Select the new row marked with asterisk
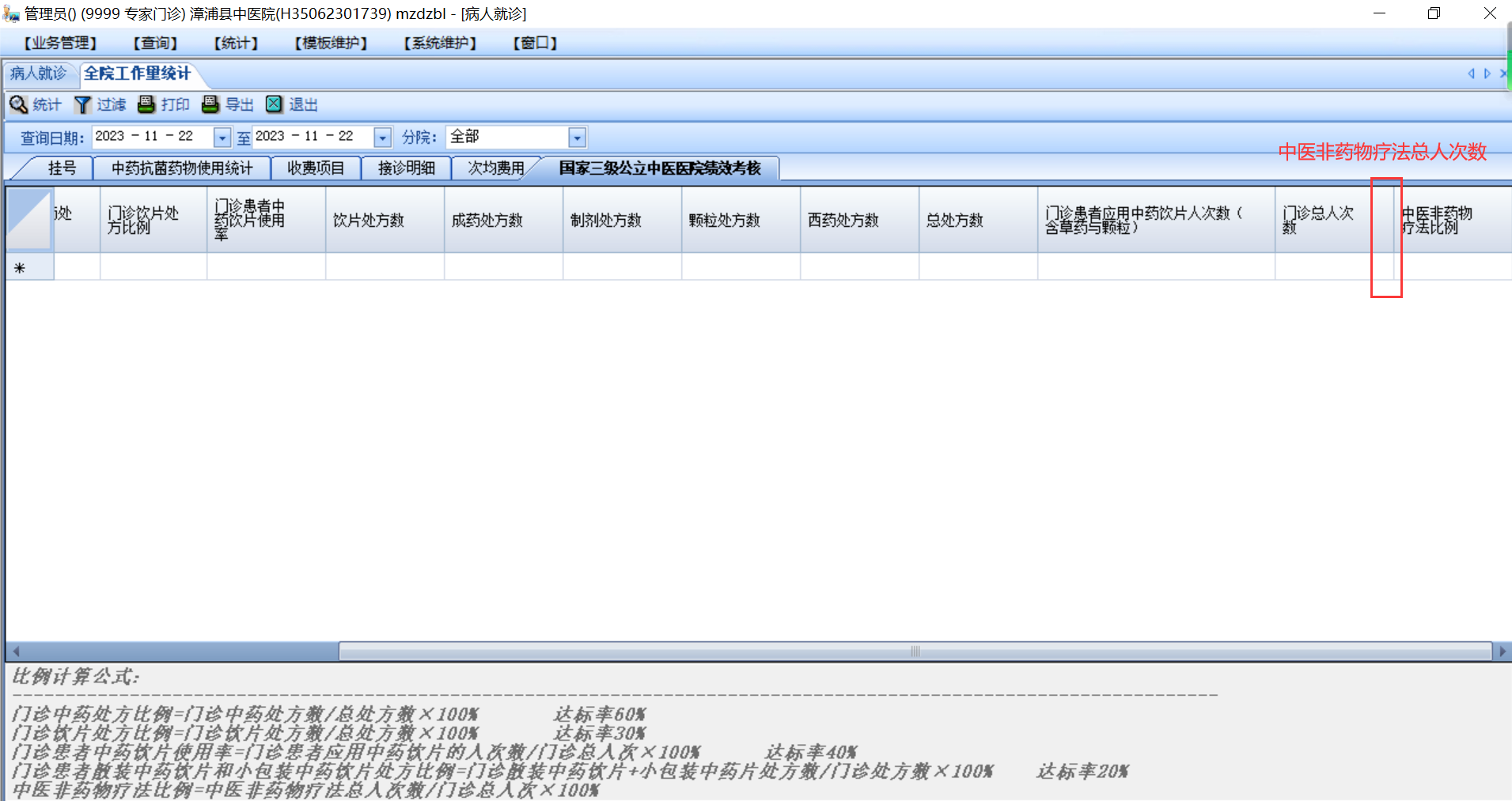This screenshot has height=801, width=1512. click(x=30, y=267)
